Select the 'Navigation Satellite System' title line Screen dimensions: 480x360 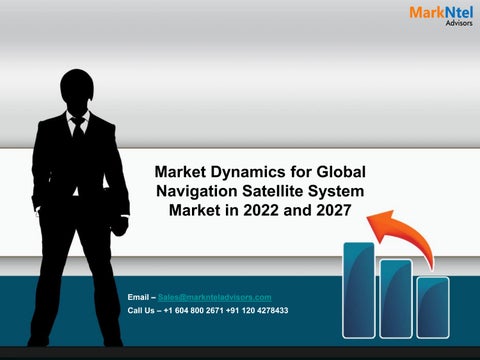click(260, 191)
